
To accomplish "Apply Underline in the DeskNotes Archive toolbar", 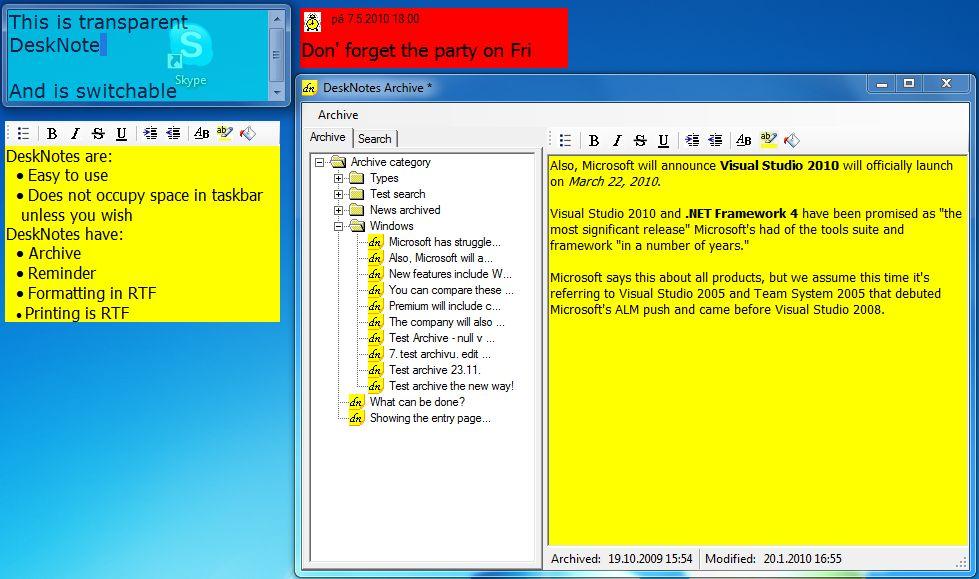I will [x=663, y=141].
